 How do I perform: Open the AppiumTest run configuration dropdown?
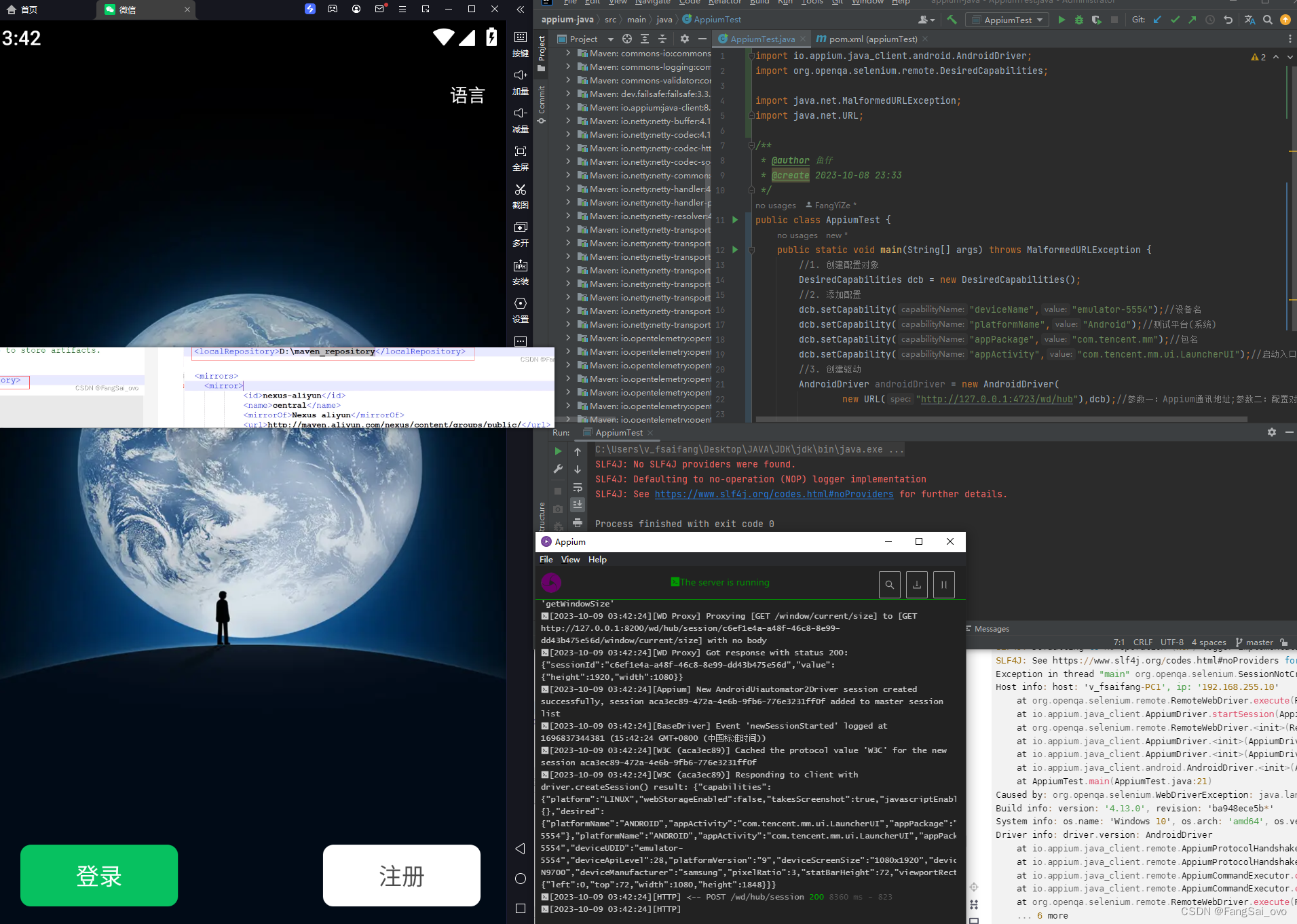pyautogui.click(x=1007, y=20)
